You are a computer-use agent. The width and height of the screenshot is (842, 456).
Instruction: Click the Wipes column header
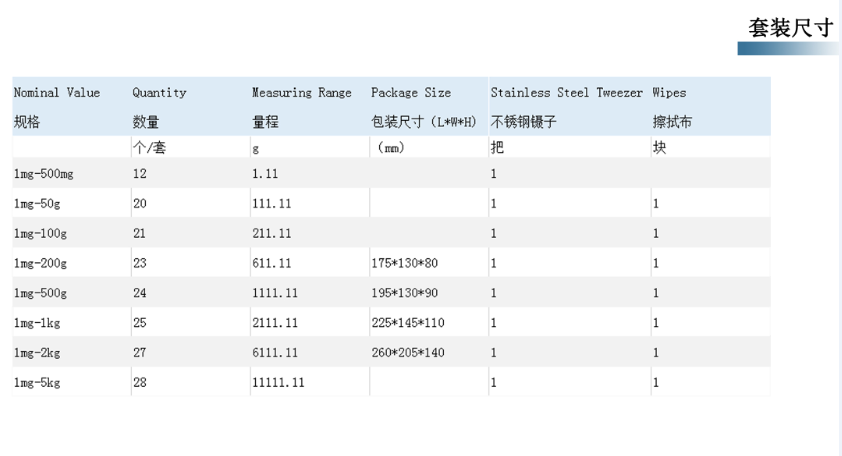(x=669, y=93)
